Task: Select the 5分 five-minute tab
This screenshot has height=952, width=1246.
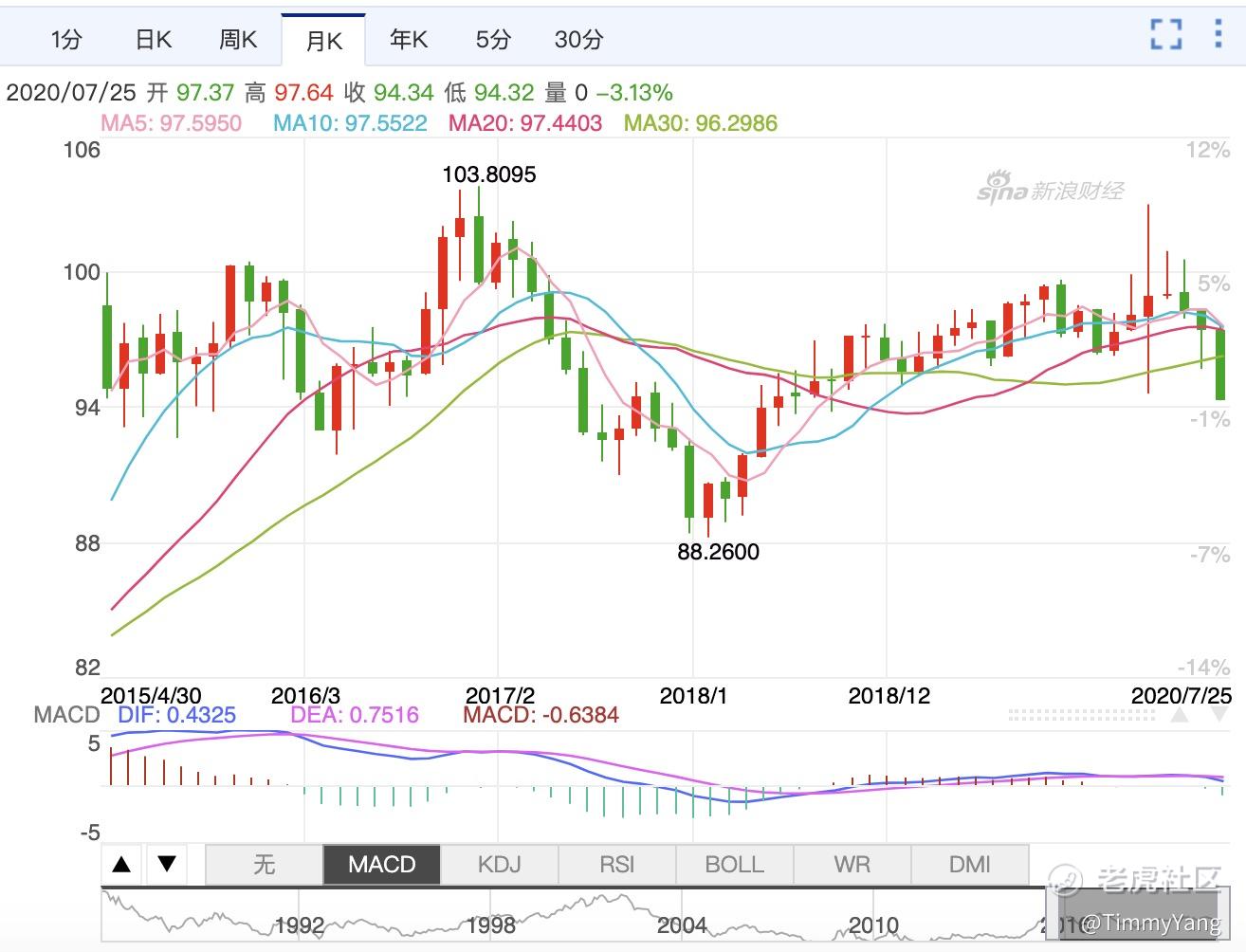Action: point(493,40)
